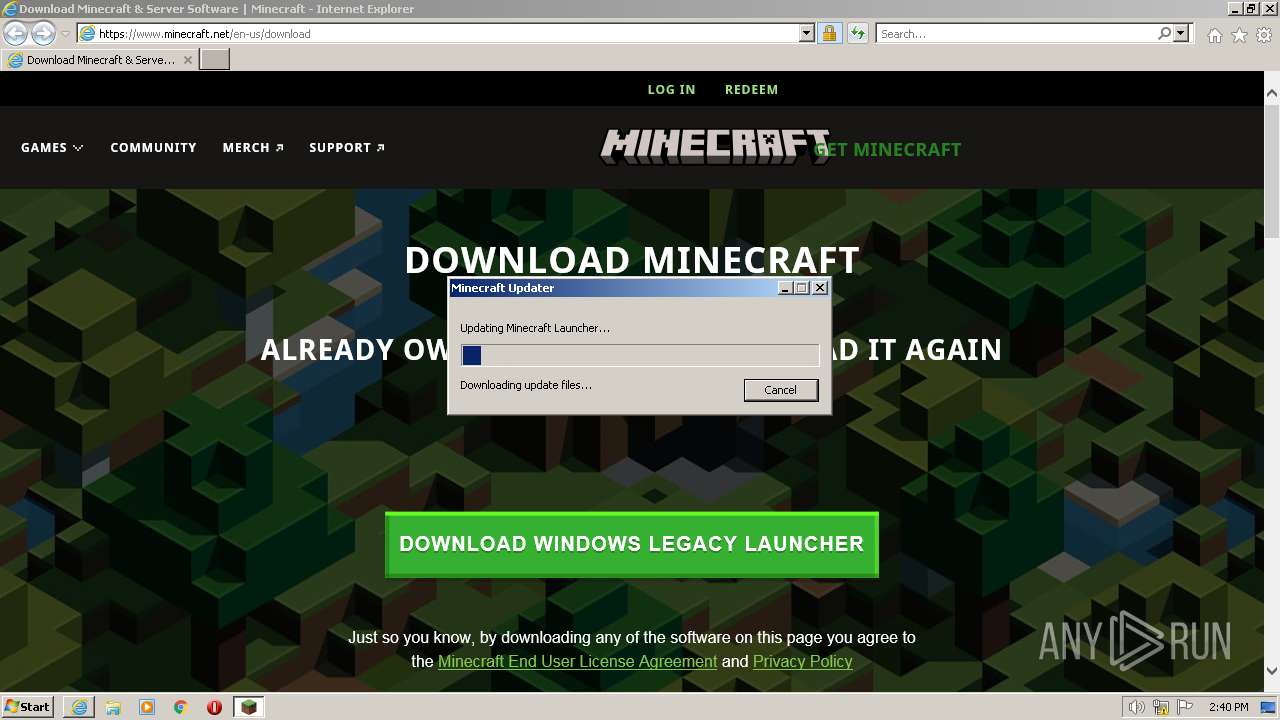
Task: Open the SUPPORT menu link
Action: click(x=347, y=147)
